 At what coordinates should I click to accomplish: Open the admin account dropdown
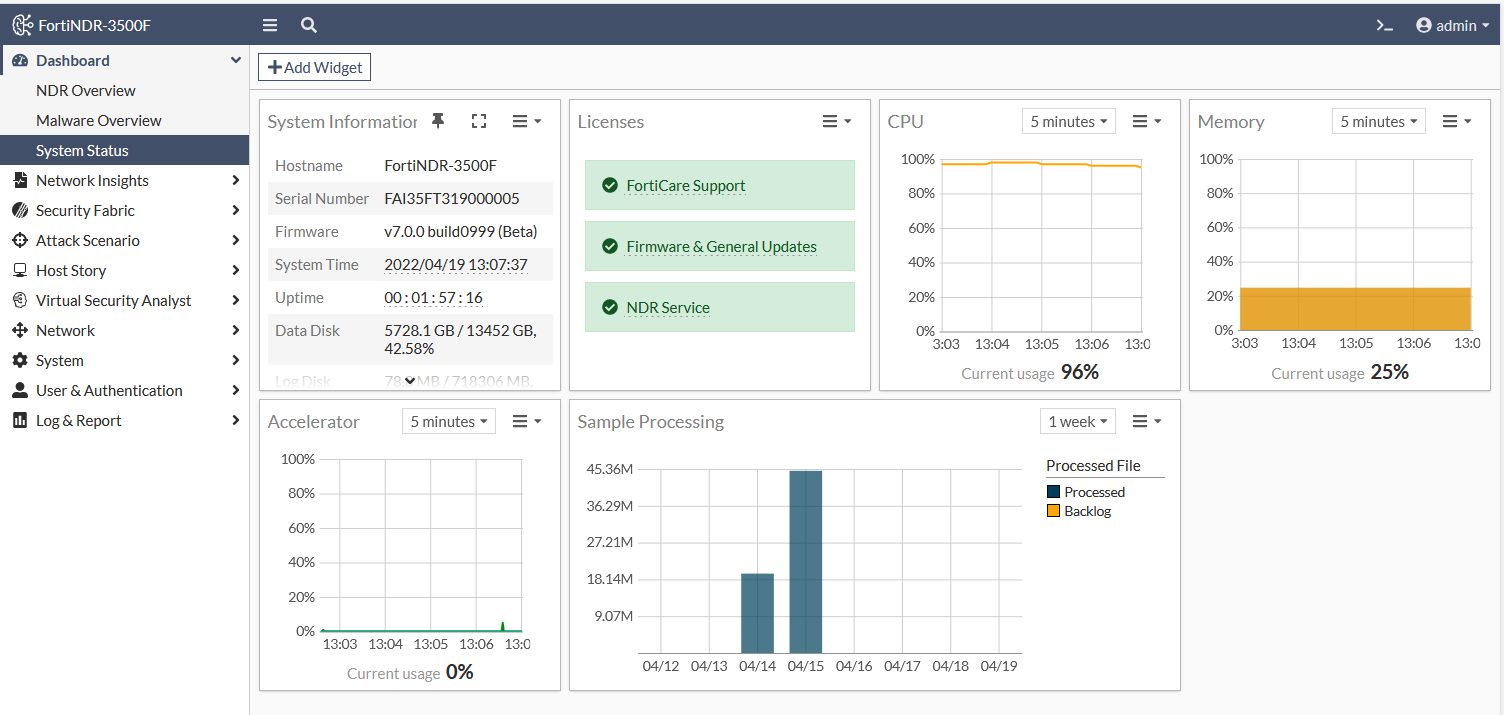pos(1453,25)
